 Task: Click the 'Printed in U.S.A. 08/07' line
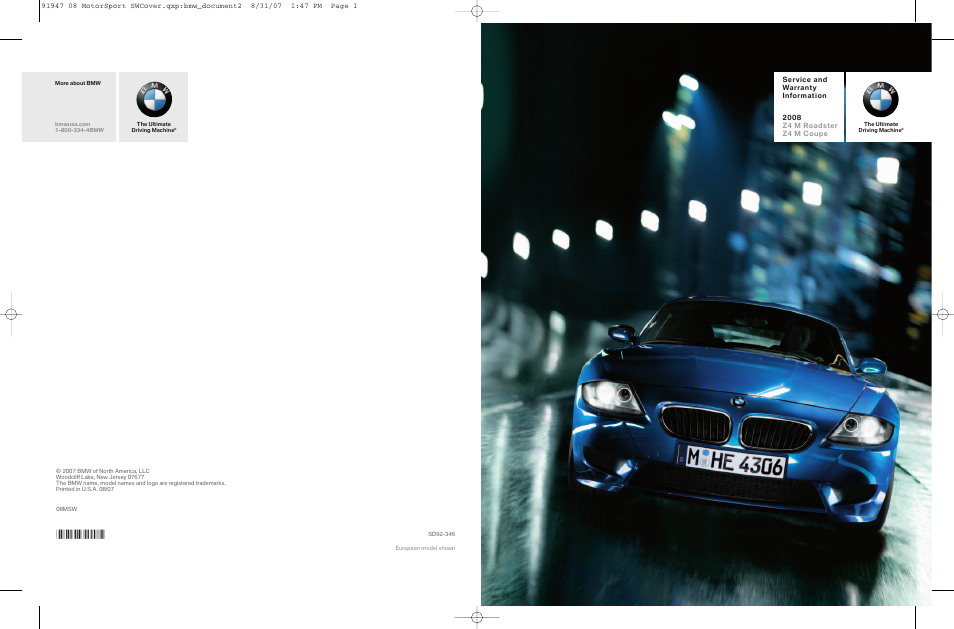coord(85,489)
